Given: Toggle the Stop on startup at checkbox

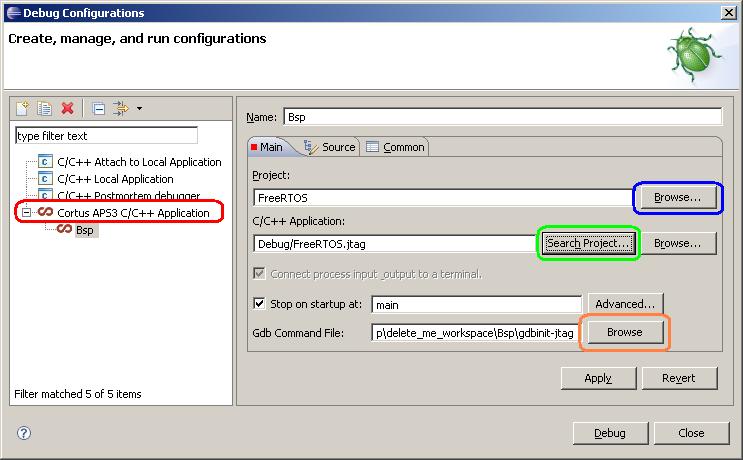Looking at the screenshot, I should tap(259, 303).
